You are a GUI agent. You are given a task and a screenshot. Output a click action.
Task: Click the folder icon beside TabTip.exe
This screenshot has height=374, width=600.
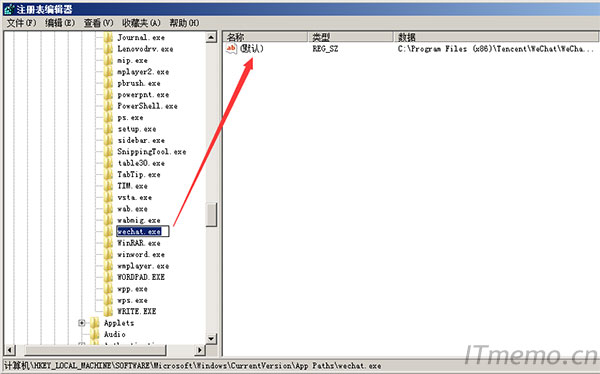(x=108, y=175)
